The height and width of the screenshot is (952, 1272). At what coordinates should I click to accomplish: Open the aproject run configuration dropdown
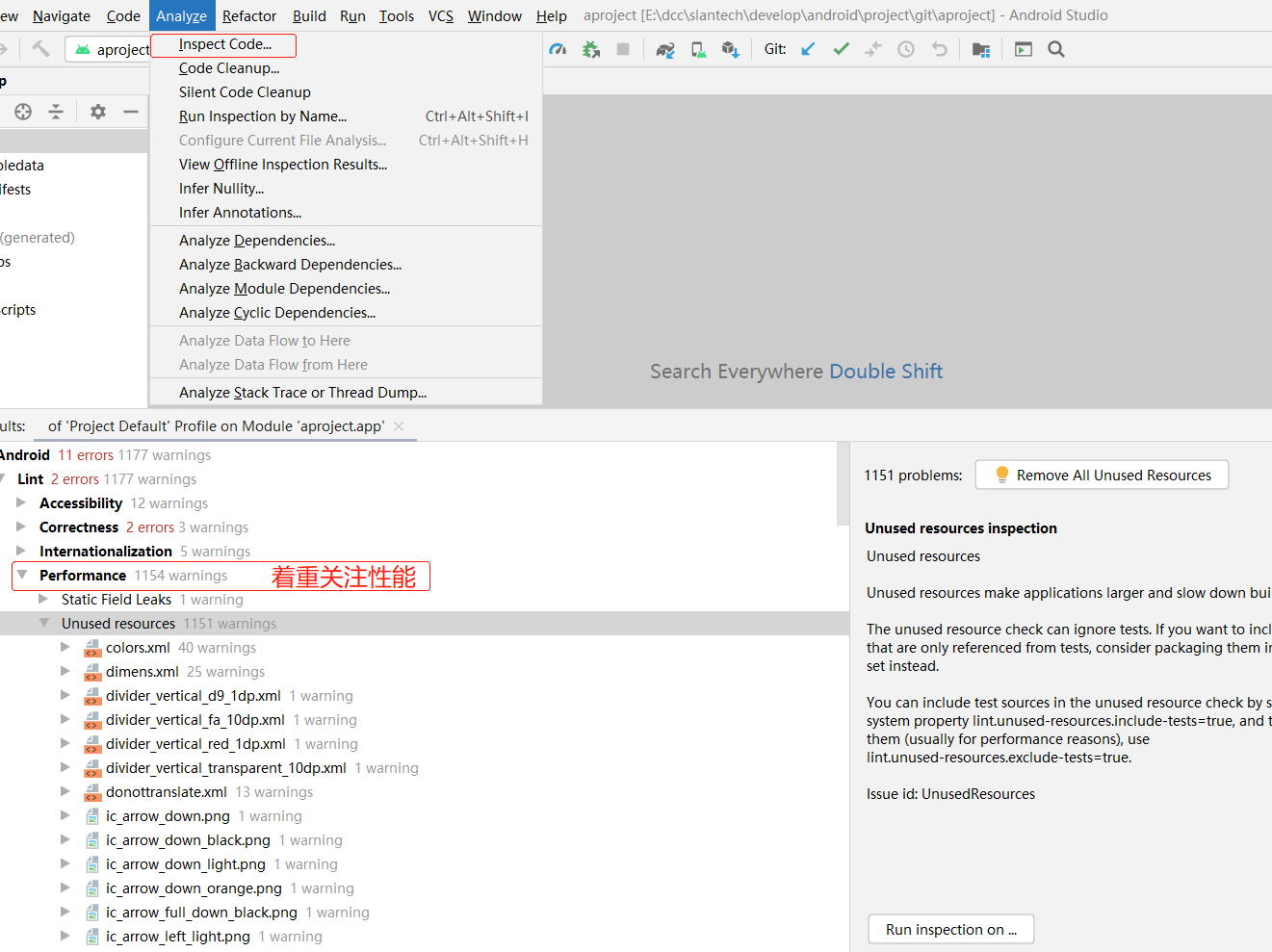coord(108,49)
